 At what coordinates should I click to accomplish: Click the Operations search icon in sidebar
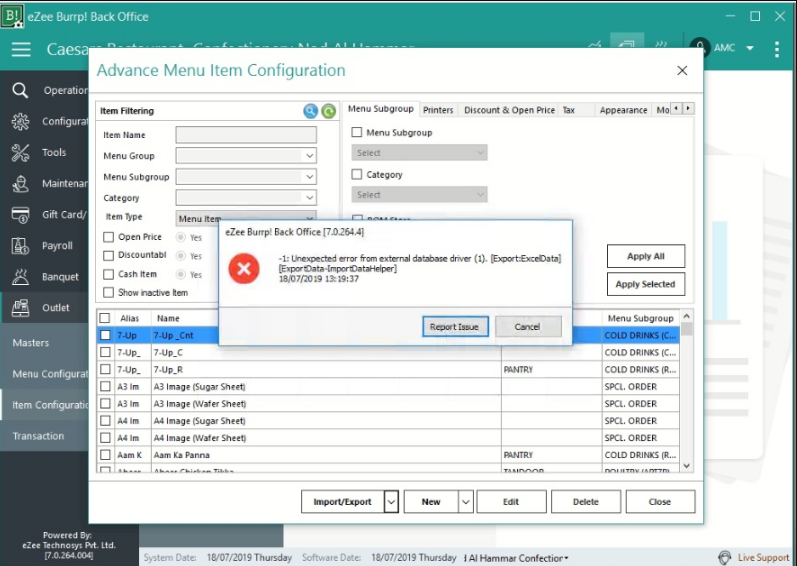click(20, 90)
